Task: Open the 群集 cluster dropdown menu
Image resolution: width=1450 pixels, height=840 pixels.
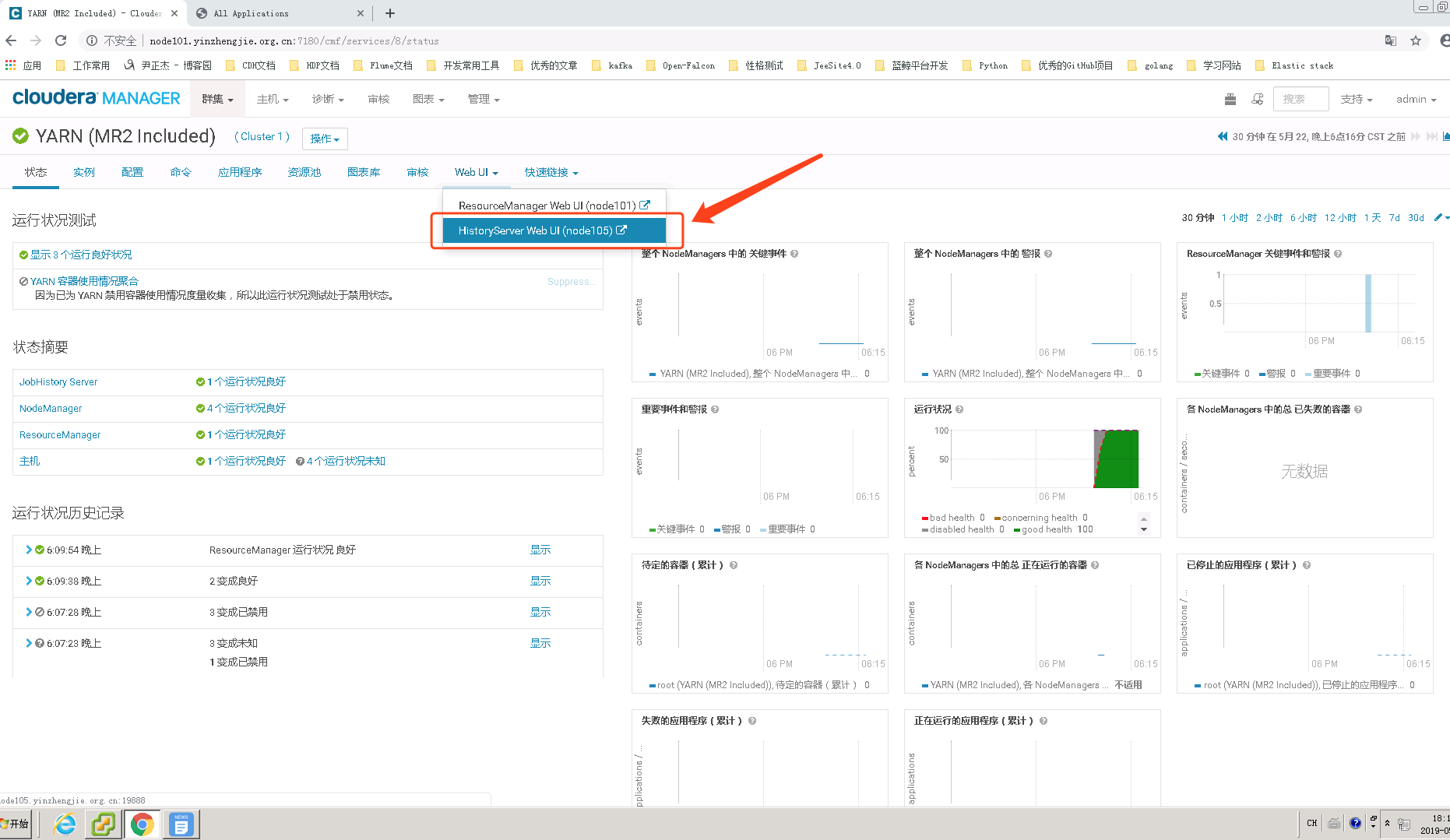Action: click(x=217, y=99)
